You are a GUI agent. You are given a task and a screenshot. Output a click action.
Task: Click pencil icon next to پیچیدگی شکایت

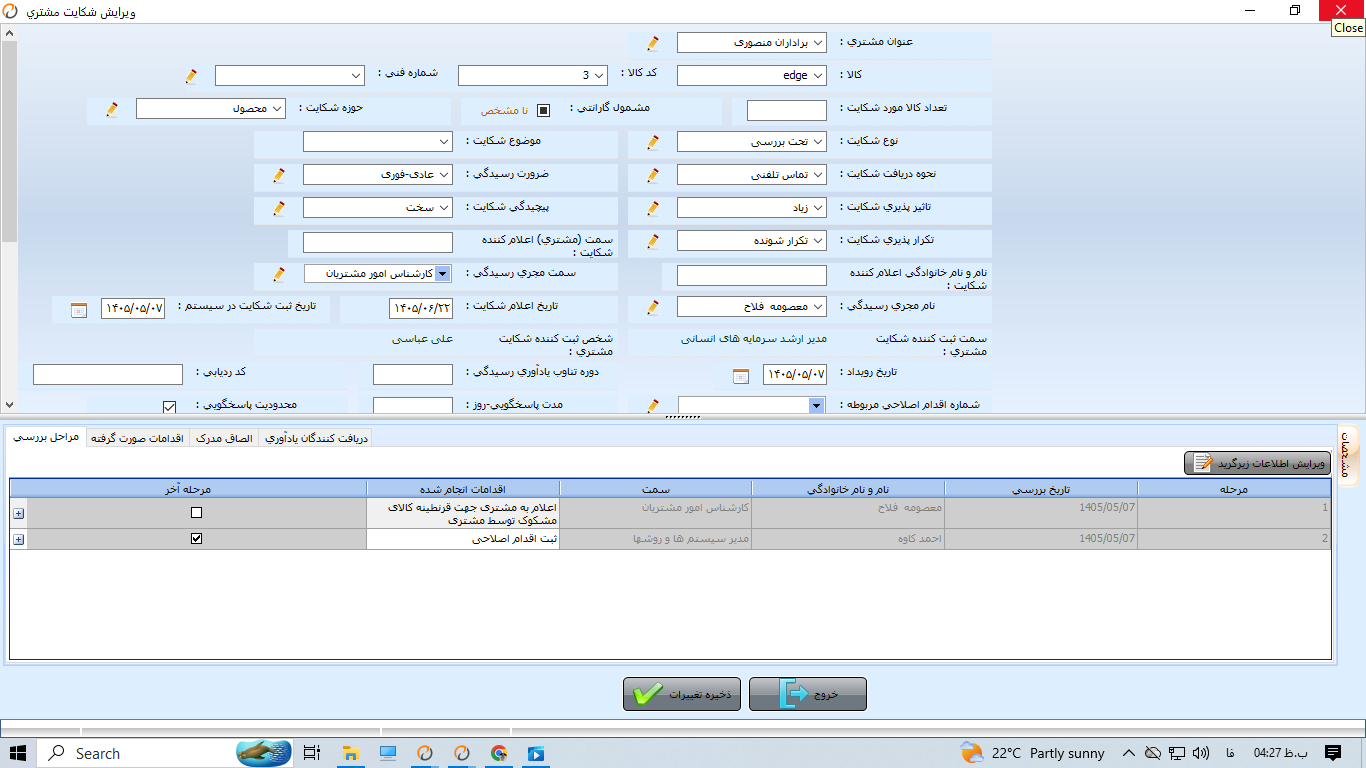279,208
